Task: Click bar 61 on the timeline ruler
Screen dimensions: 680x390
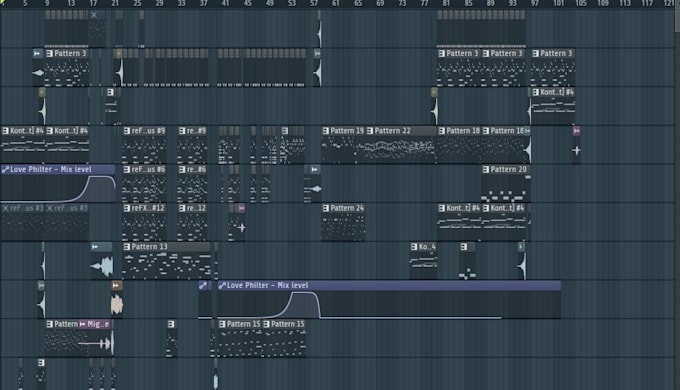Action: (336, 3)
